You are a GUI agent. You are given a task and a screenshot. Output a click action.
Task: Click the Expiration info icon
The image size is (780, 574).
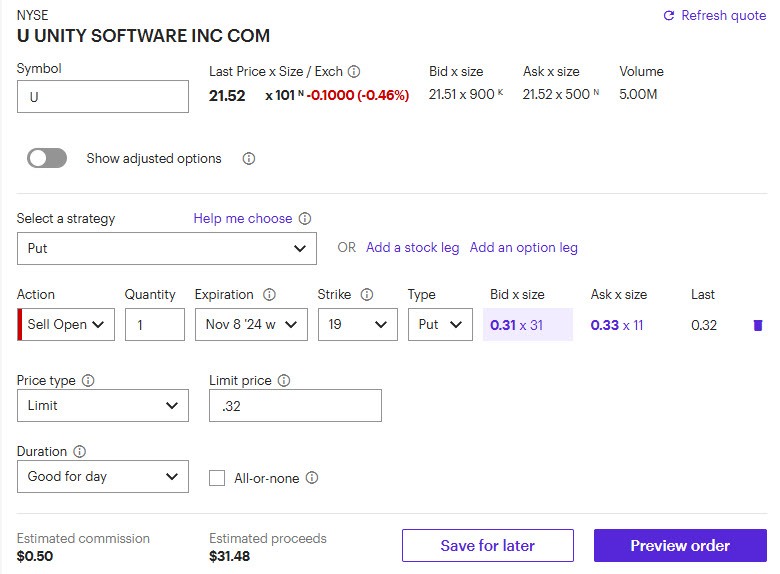click(269, 295)
